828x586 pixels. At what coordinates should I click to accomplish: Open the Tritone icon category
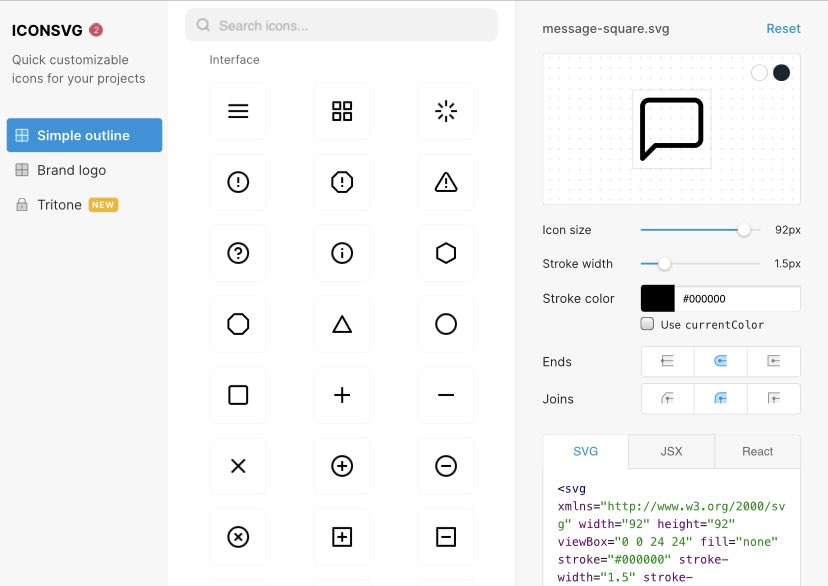coord(62,204)
